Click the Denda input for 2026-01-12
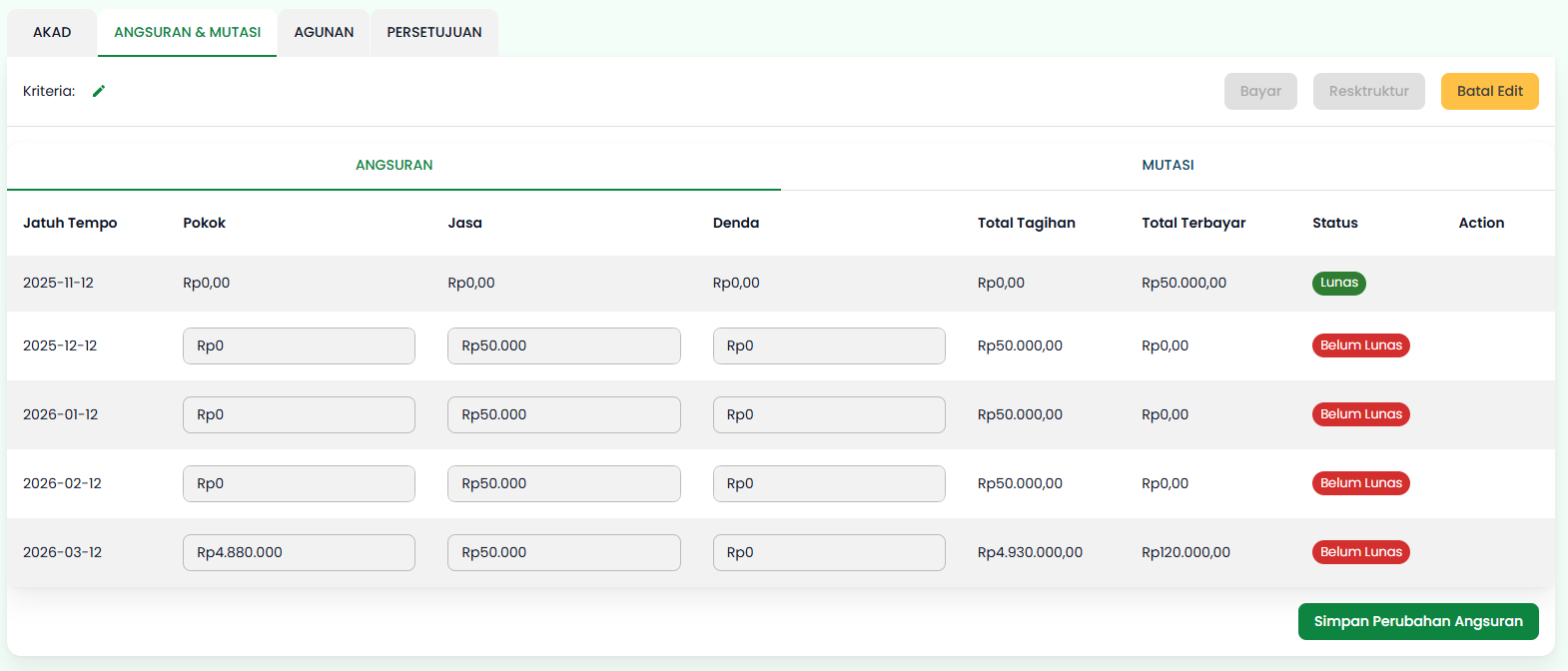1568x671 pixels. click(x=828, y=414)
